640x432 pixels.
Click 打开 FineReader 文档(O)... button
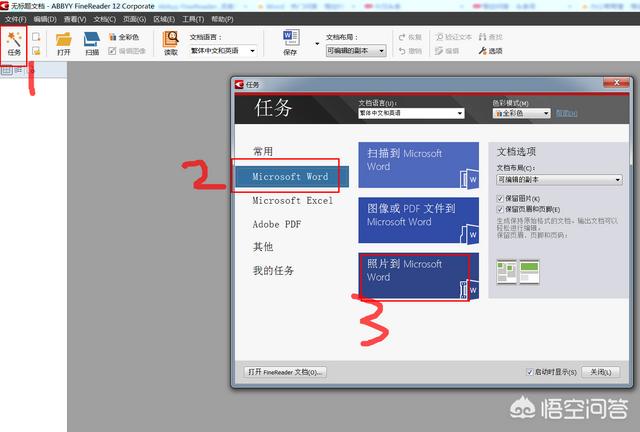pyautogui.click(x=285, y=372)
